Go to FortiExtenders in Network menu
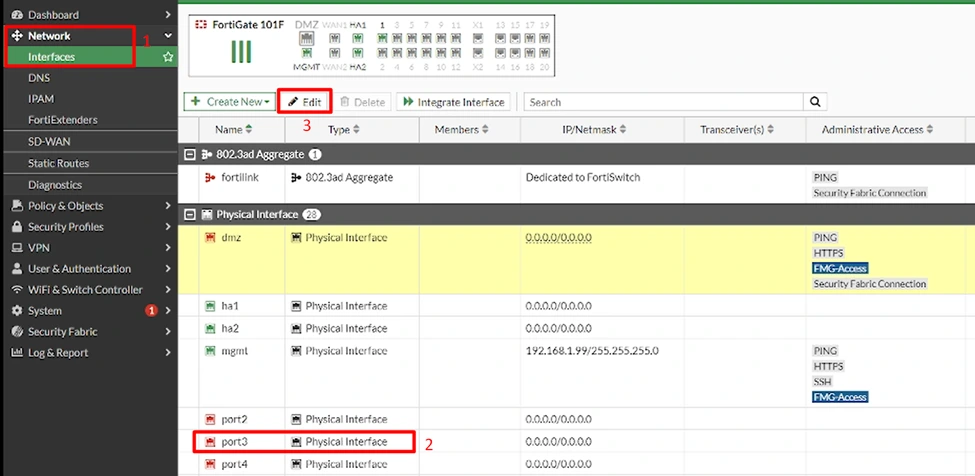Screen dimensions: 975x476 click(x=62, y=120)
